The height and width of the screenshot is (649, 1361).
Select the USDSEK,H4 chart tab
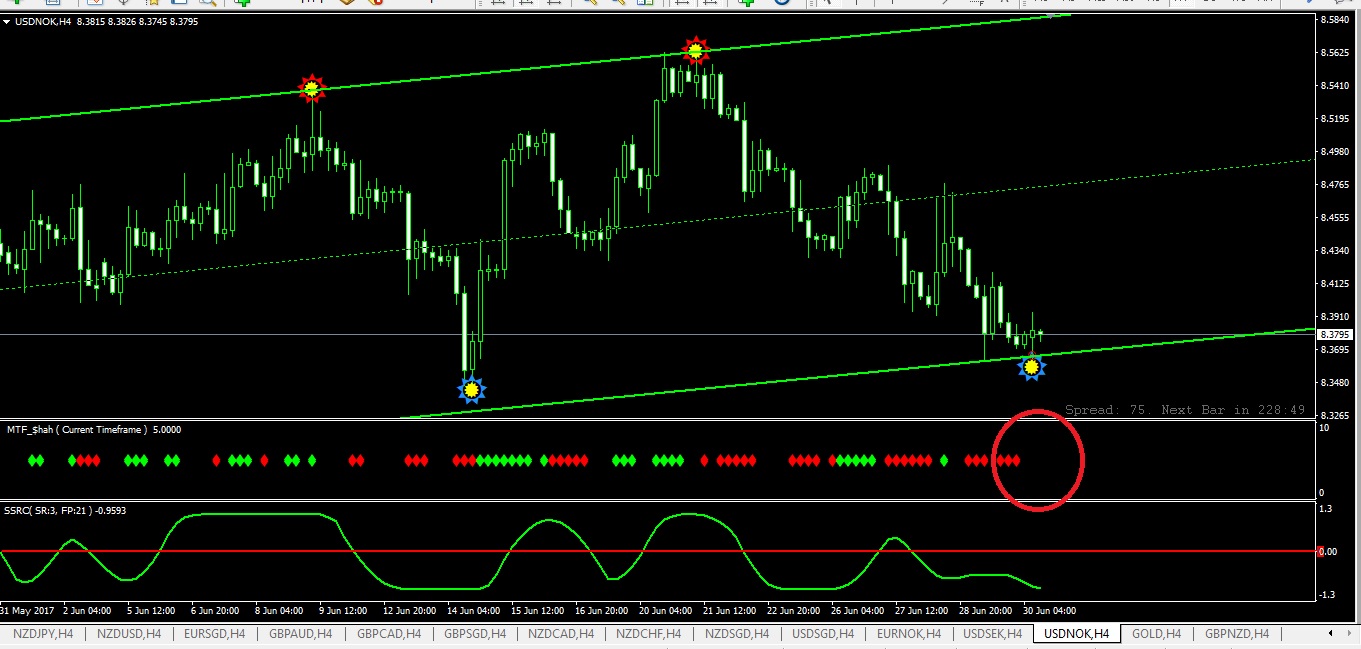click(992, 634)
